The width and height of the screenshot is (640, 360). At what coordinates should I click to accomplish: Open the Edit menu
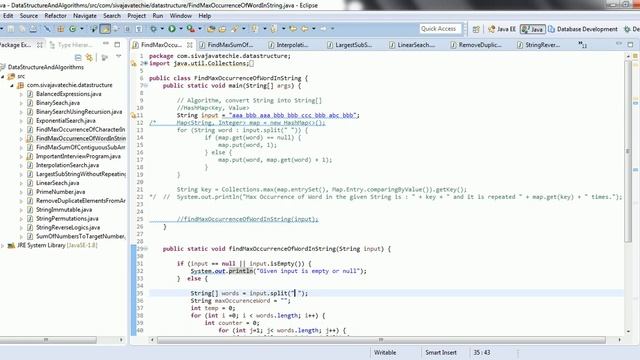tap(8, 16)
